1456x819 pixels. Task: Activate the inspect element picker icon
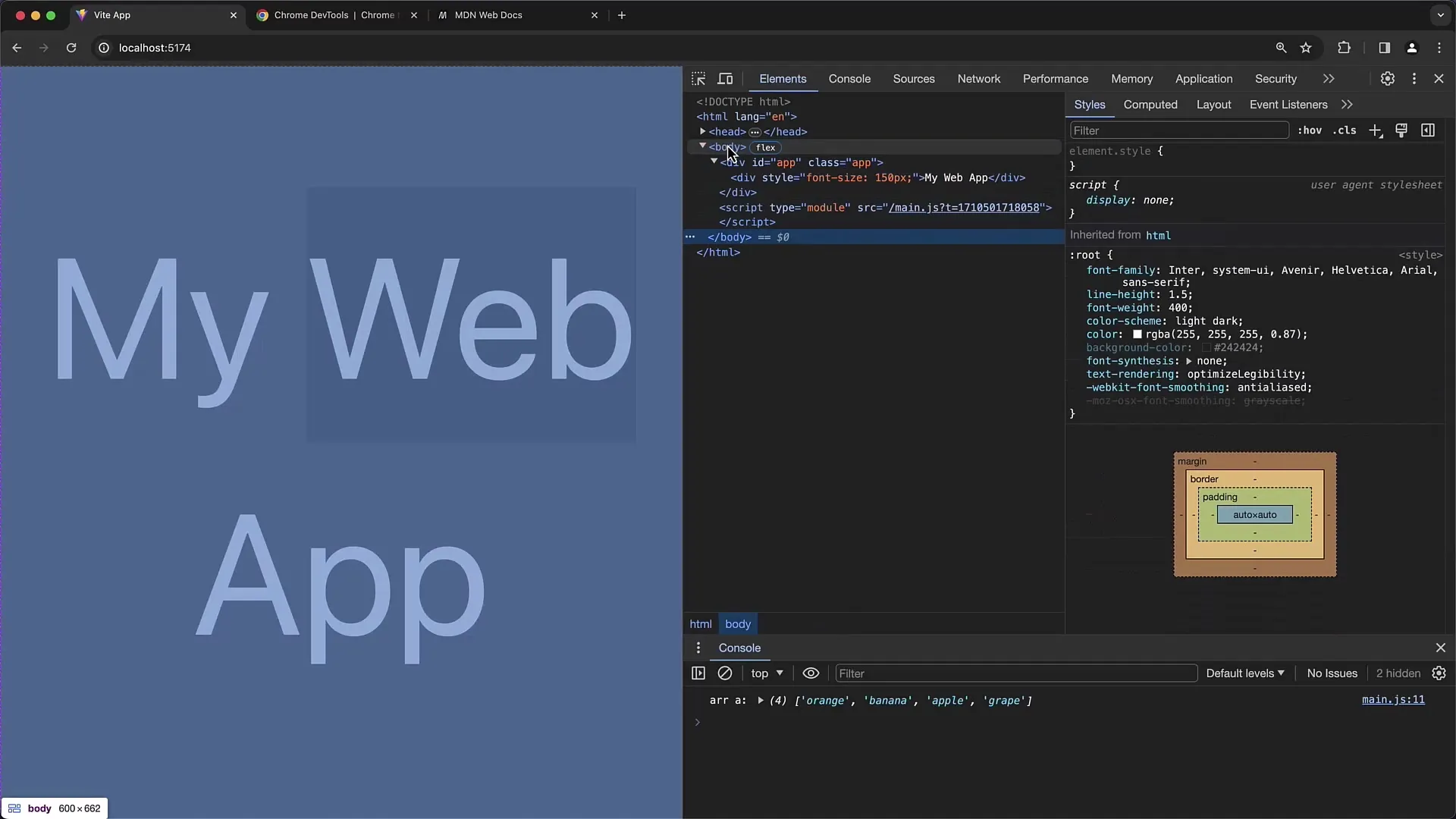[x=698, y=79]
